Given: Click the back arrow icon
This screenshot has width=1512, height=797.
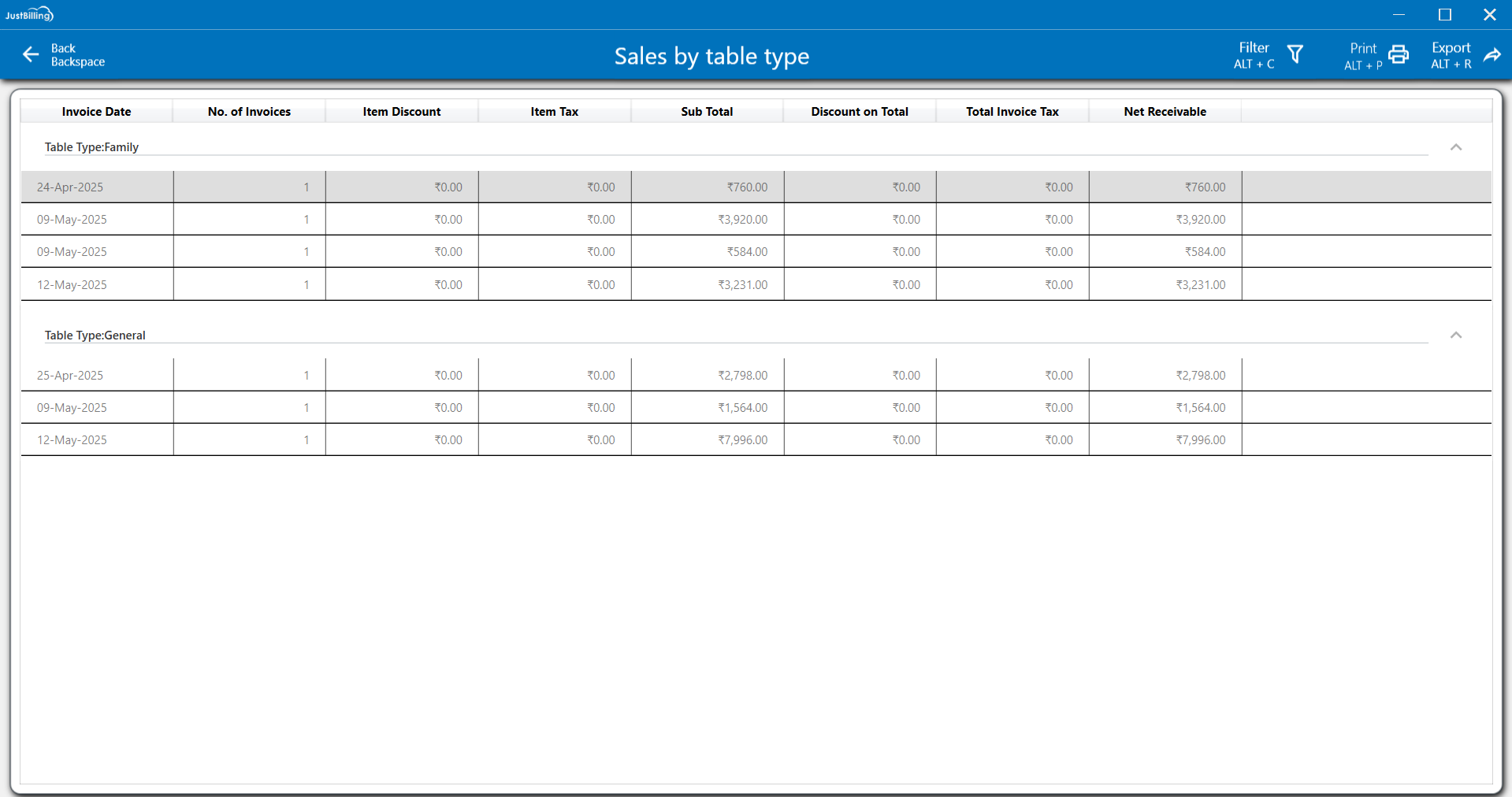Looking at the screenshot, I should point(31,54).
